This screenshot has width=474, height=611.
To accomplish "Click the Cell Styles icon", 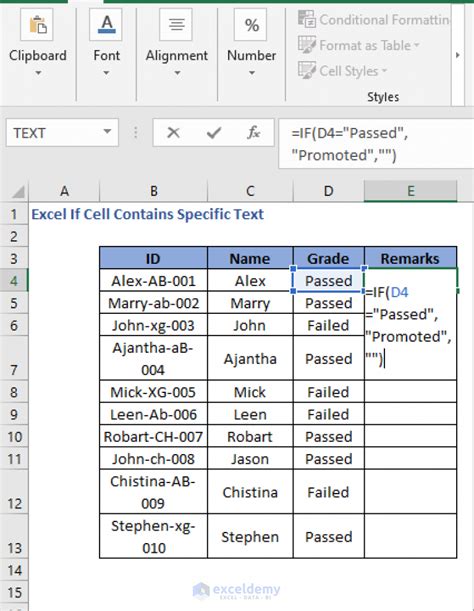I will (307, 70).
